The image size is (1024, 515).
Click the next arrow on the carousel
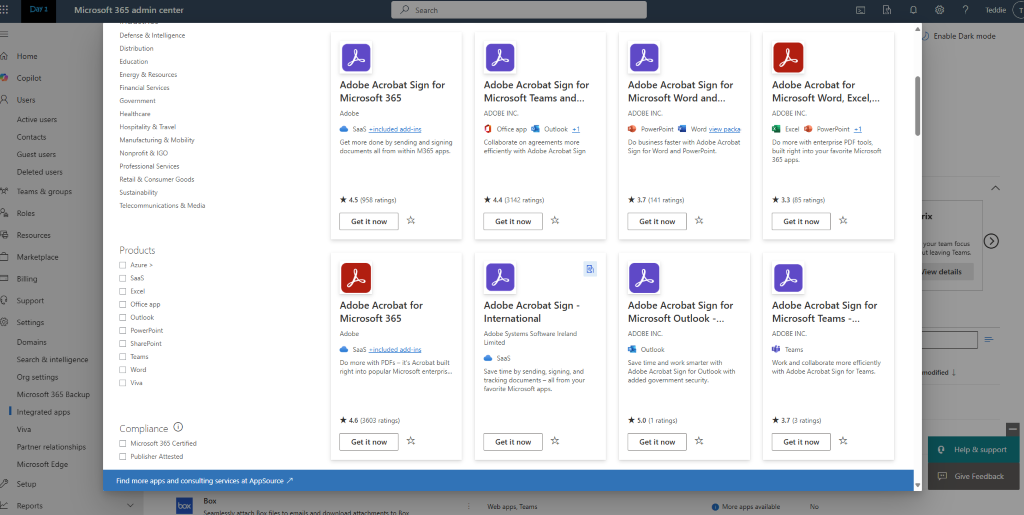(991, 241)
